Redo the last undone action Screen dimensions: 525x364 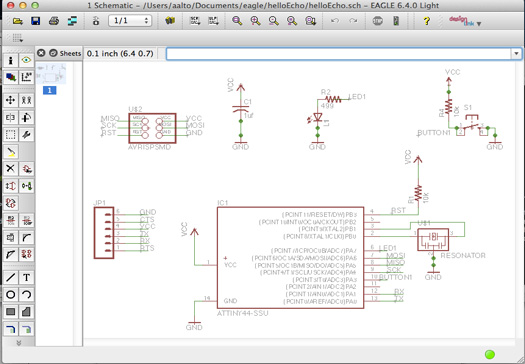353,21
